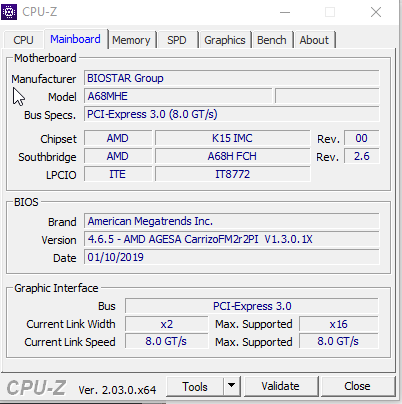Open the Memory tab

pos(131,40)
